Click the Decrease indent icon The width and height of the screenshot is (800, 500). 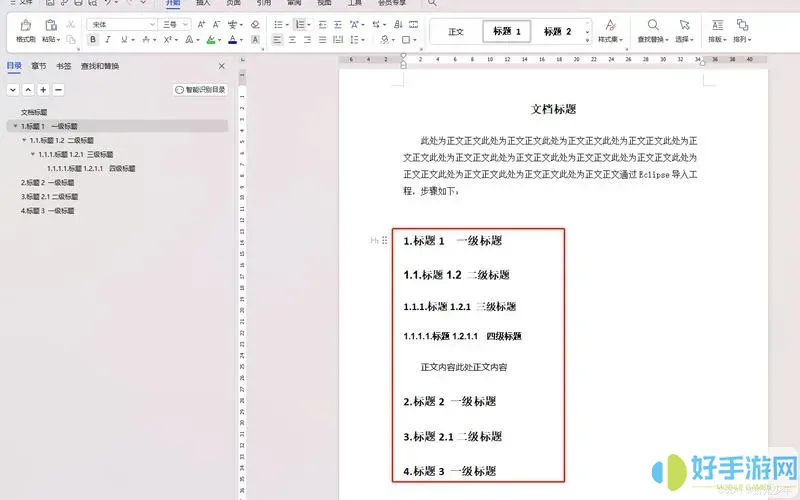coord(322,24)
